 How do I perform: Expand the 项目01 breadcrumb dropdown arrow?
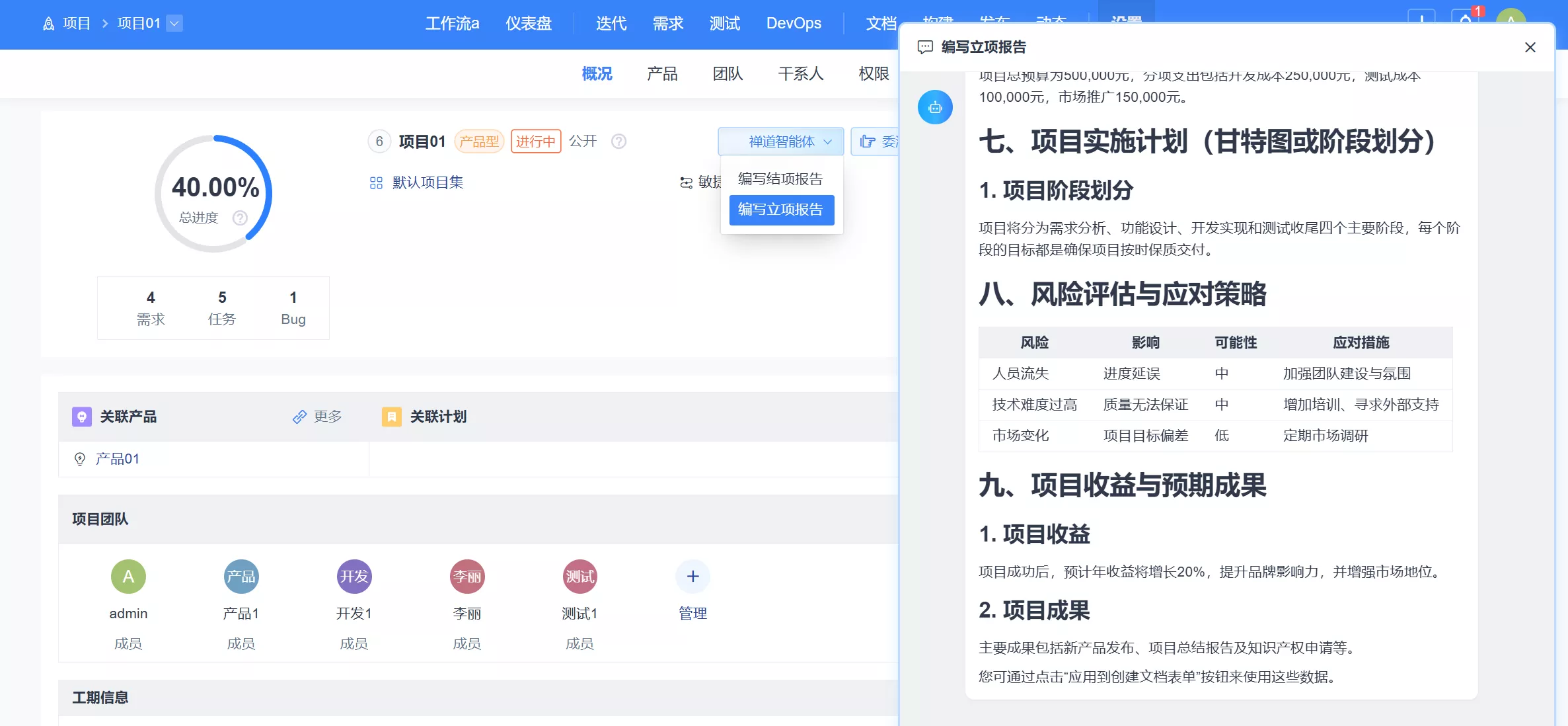coord(174,24)
